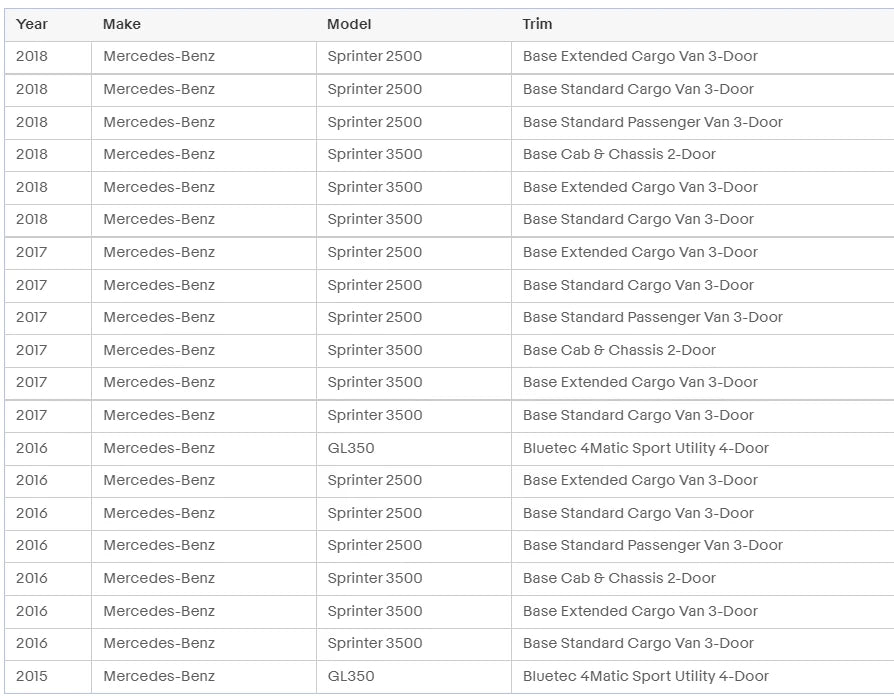Image resolution: width=894 pixels, height=699 pixels.
Task: Click the 2017 Sprinter 3500 Base Cab & Chassis trim
Action: (619, 350)
